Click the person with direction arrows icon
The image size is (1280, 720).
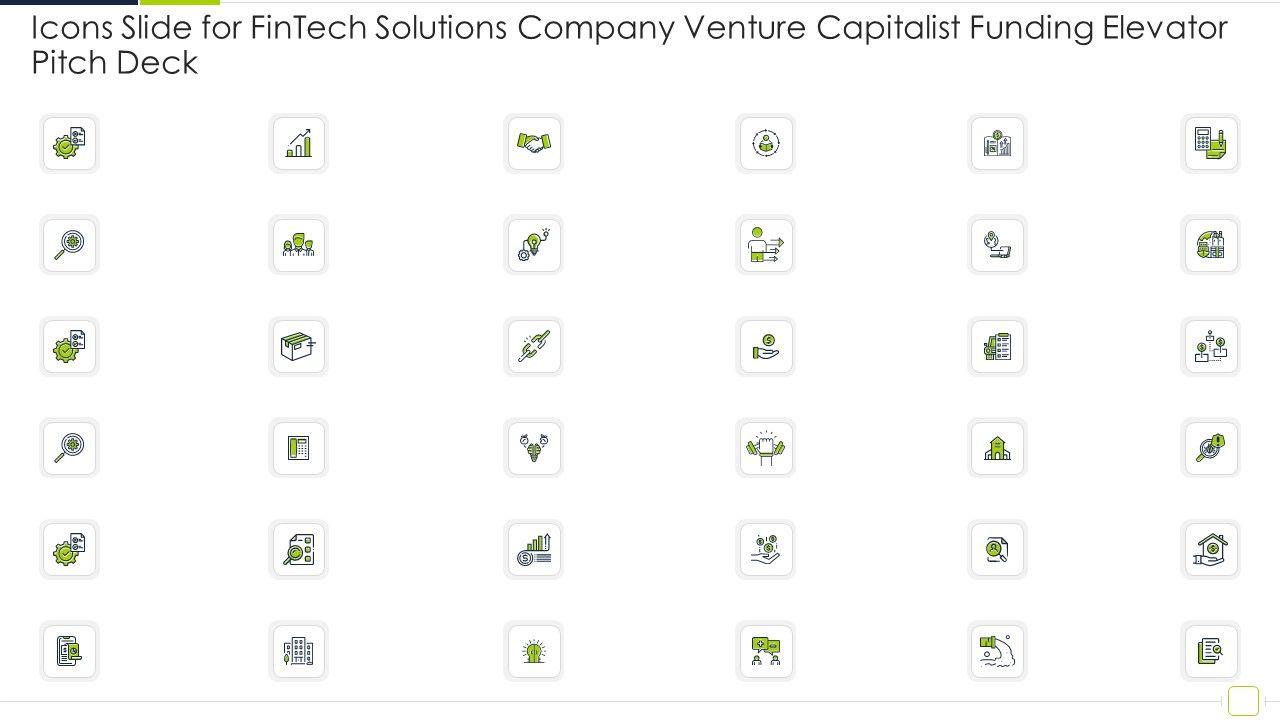click(766, 245)
